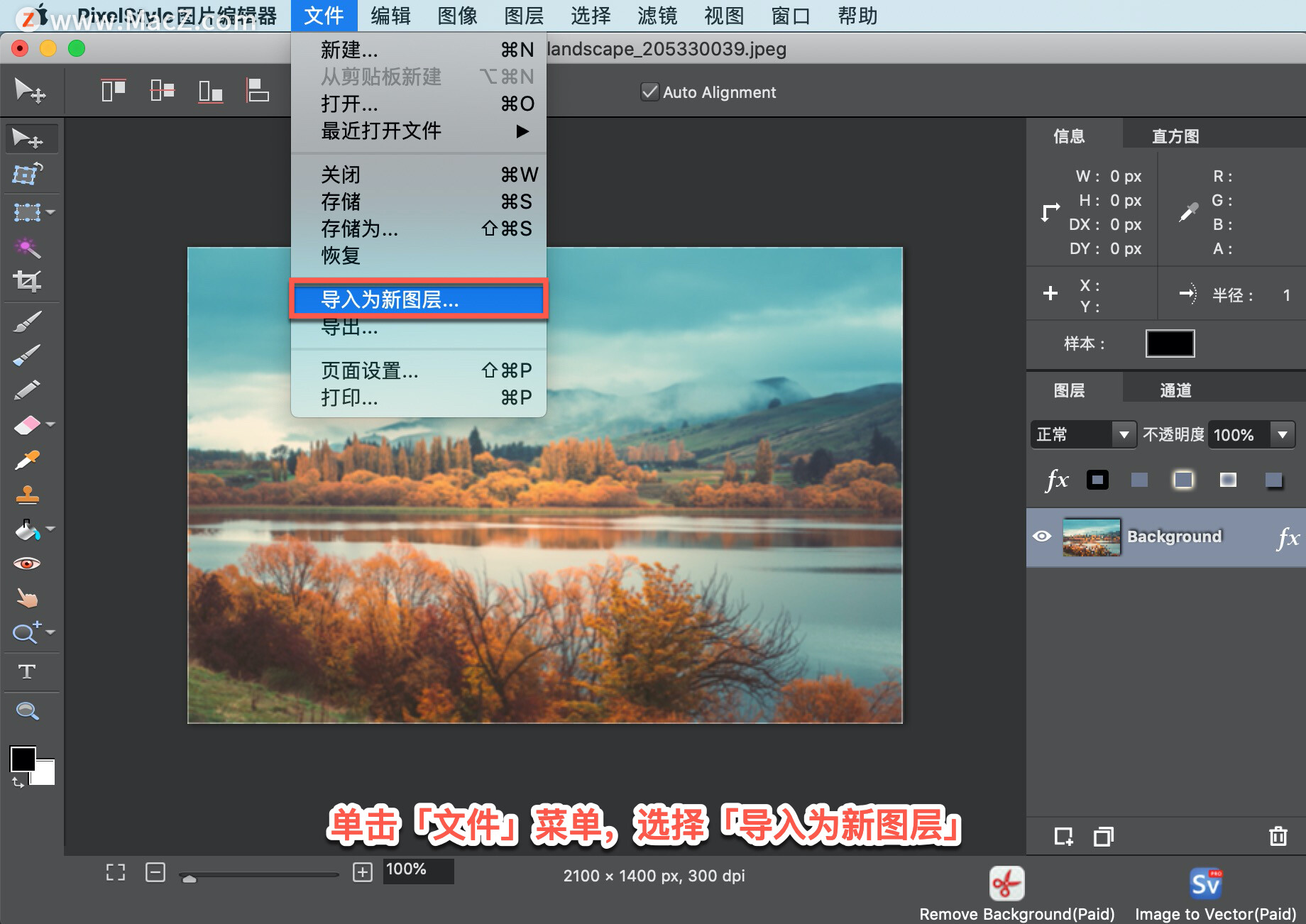Uncheck the Auto Alignment checkbox
The width and height of the screenshot is (1306, 924).
(649, 92)
